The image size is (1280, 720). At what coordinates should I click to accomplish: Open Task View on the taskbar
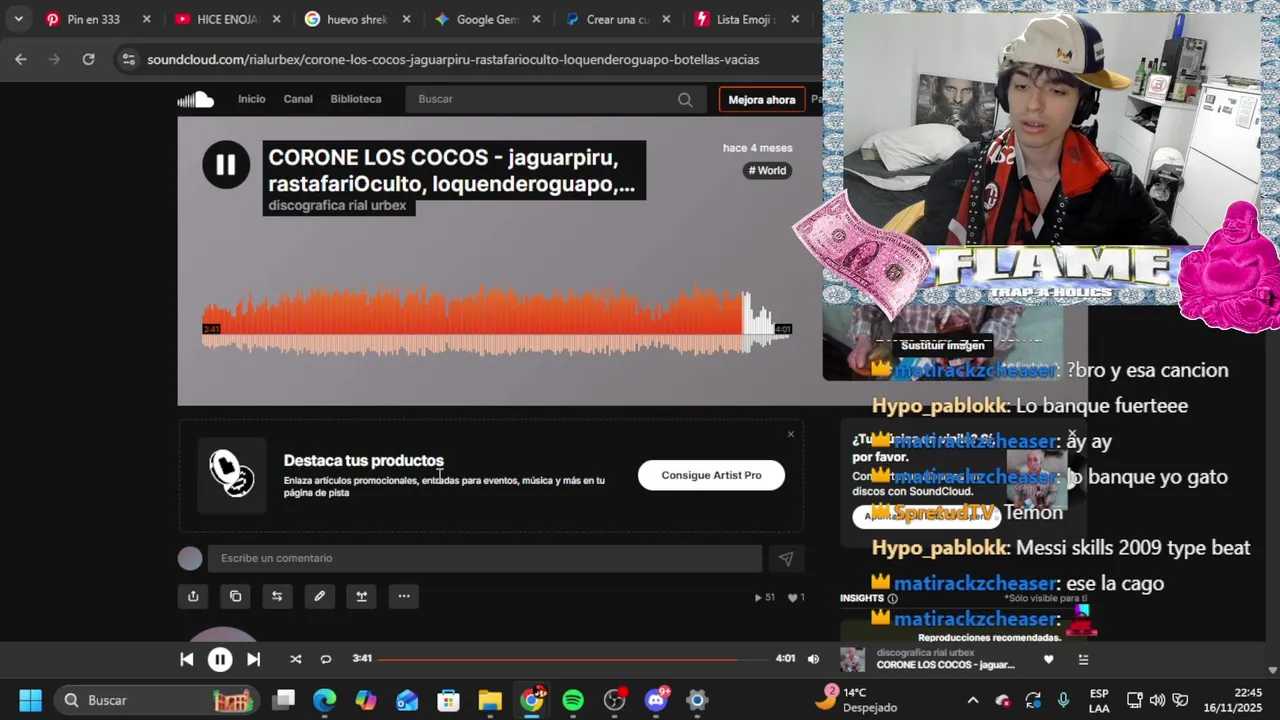(284, 700)
